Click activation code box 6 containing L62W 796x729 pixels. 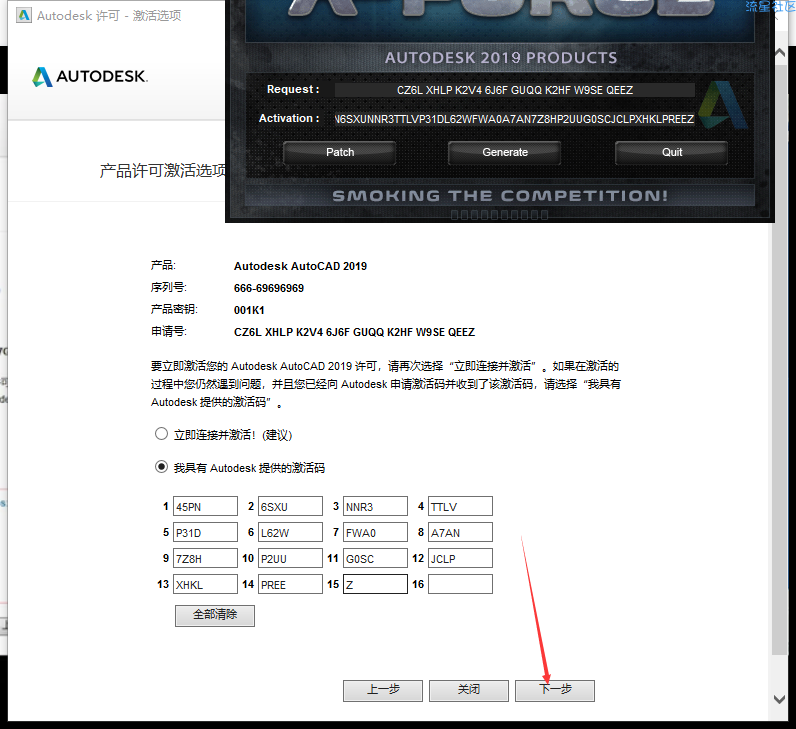(x=290, y=532)
